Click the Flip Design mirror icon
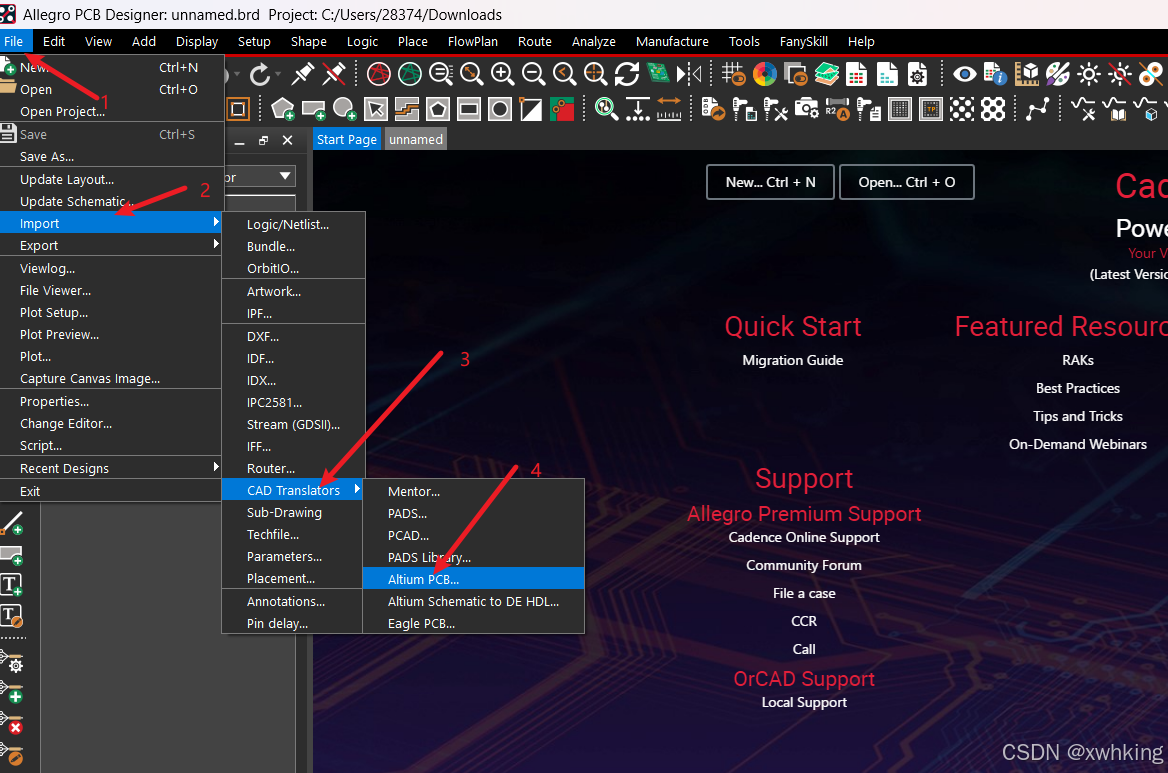The height and width of the screenshot is (773, 1168). (x=689, y=74)
